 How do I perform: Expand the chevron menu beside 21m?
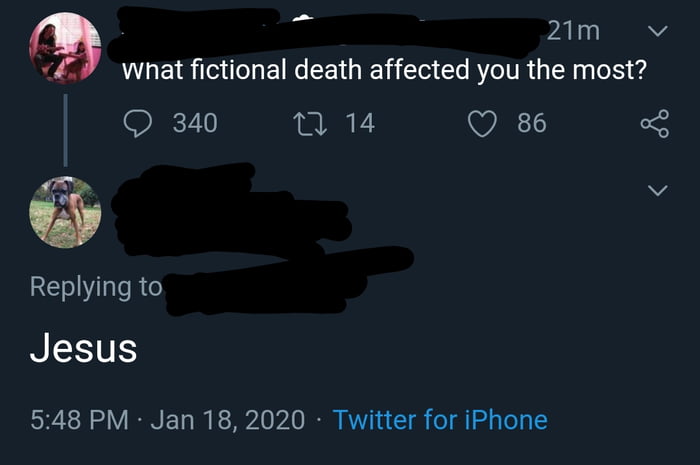[x=656, y=31]
